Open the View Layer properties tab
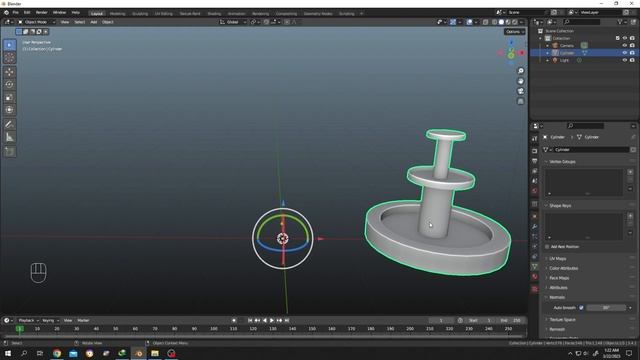Viewport: 640px width, 360px height. point(534,171)
